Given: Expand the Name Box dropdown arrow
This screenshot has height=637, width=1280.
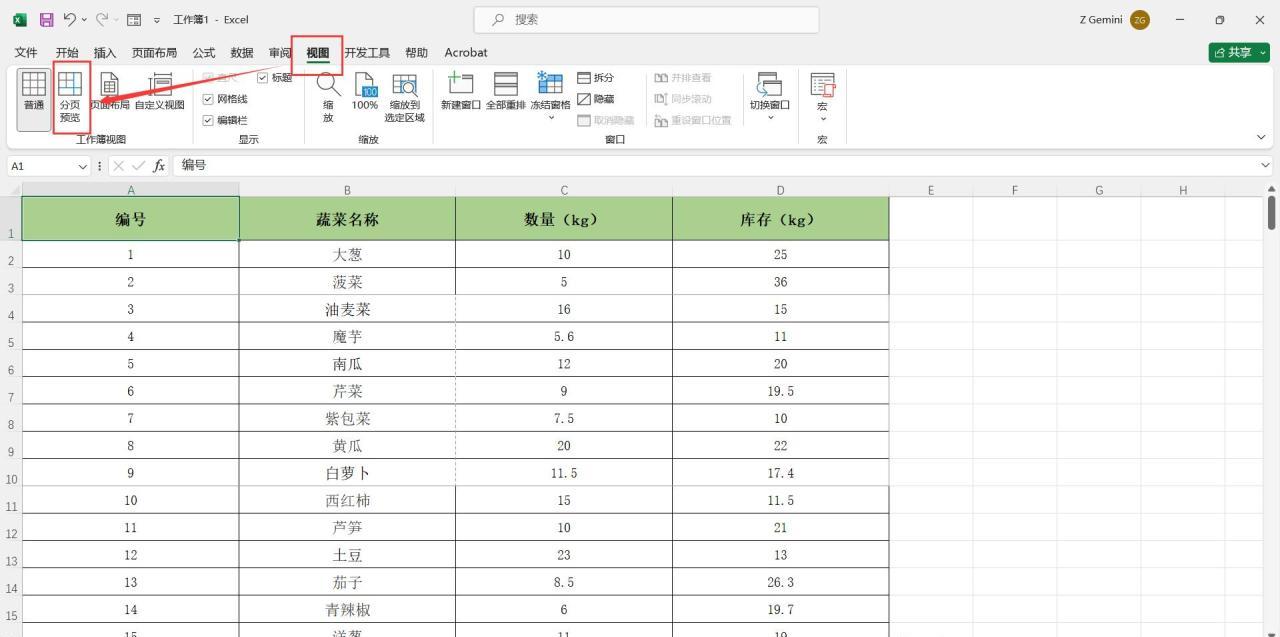Looking at the screenshot, I should tap(83, 166).
